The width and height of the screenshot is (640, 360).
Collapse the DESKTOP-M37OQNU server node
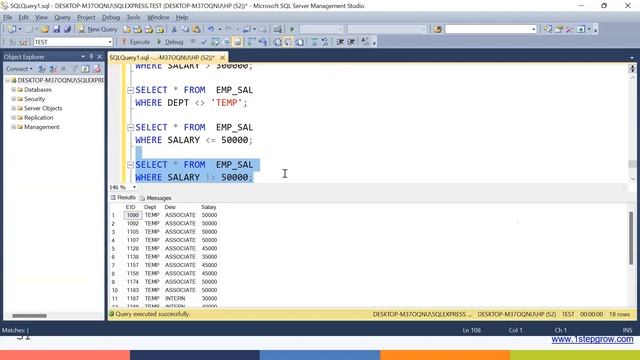click(x=7, y=80)
